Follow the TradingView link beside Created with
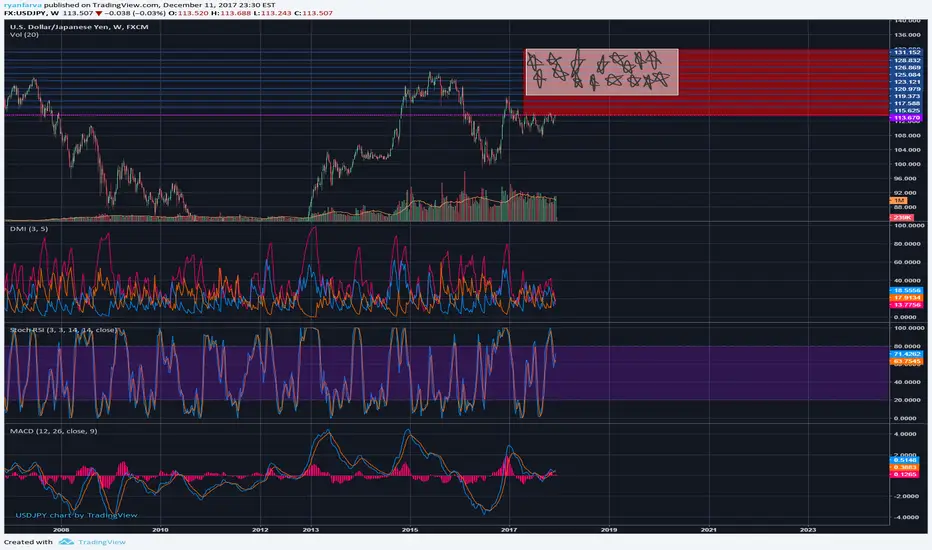The height and width of the screenshot is (550, 932). [x=102, y=542]
